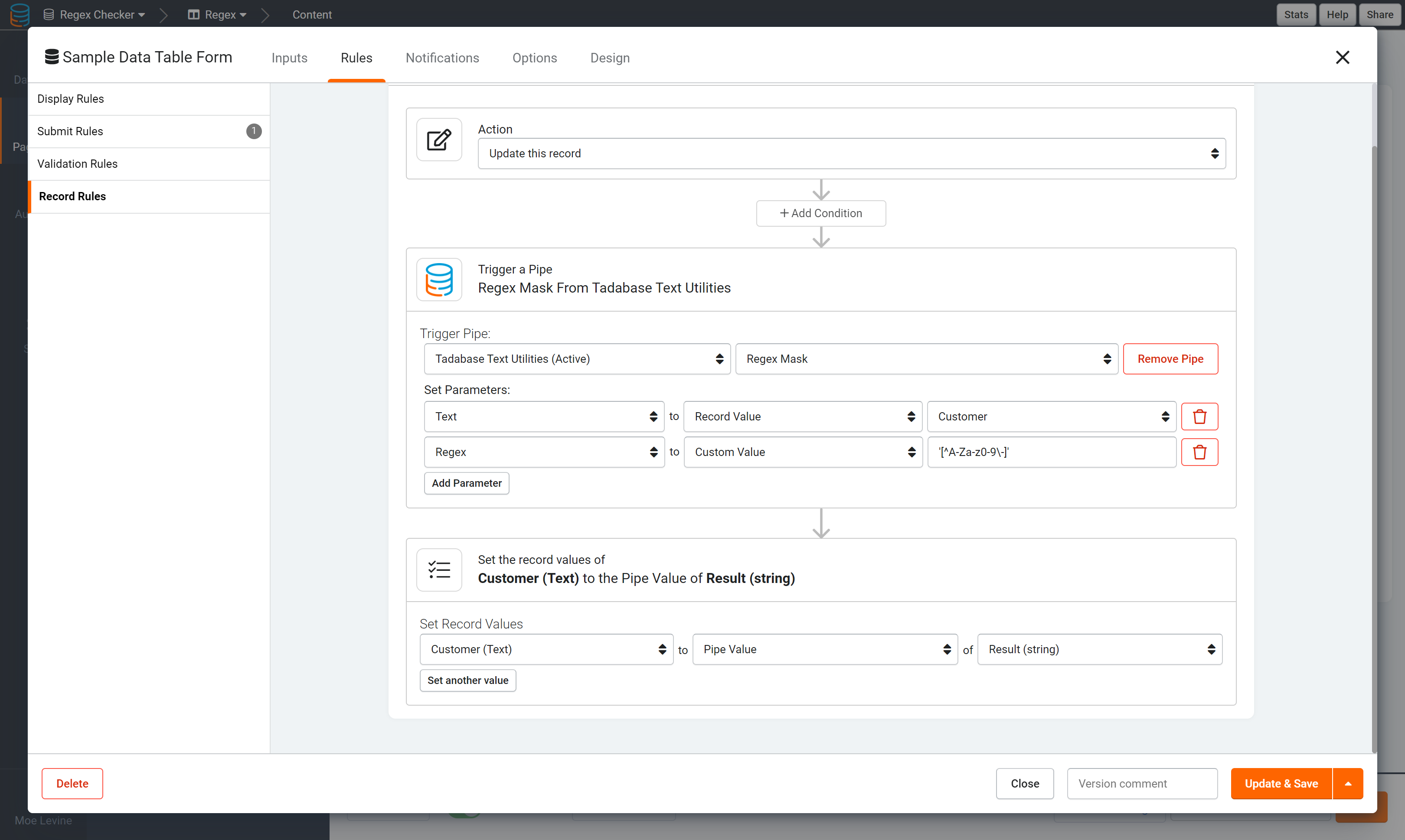
Task: Click the Result string pipe value dropdown
Action: click(1098, 649)
